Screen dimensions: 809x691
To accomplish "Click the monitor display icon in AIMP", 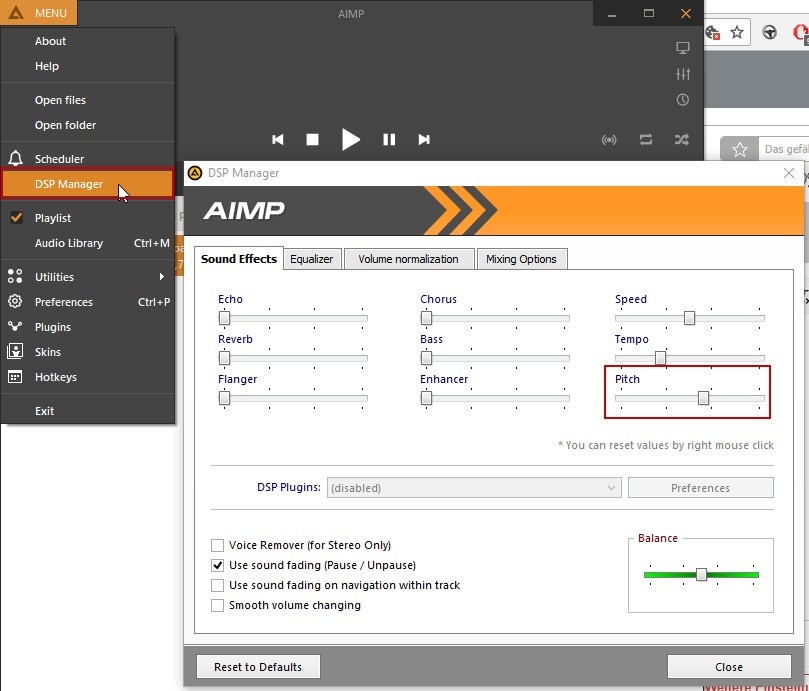I will tap(683, 48).
